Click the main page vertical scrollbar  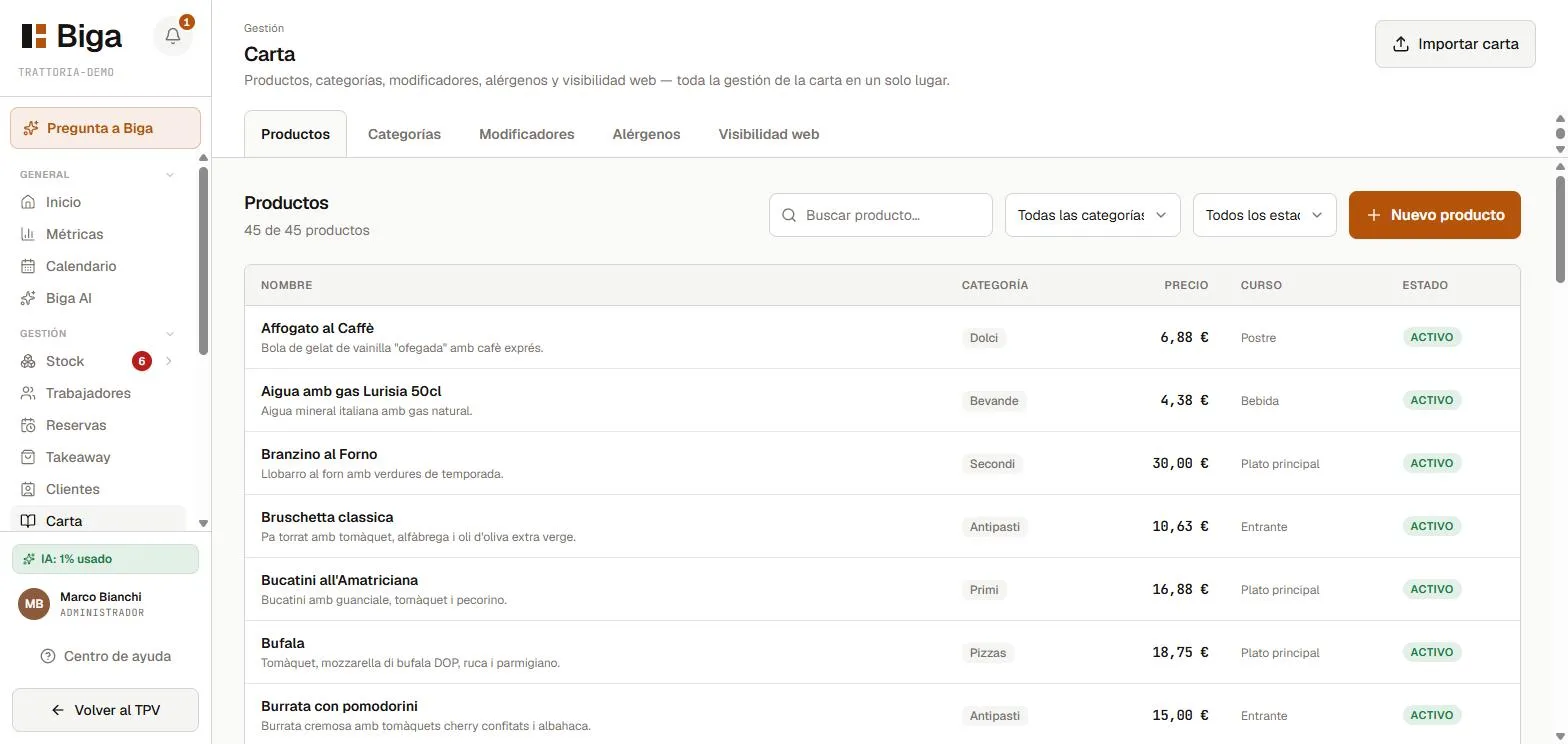(1560, 230)
